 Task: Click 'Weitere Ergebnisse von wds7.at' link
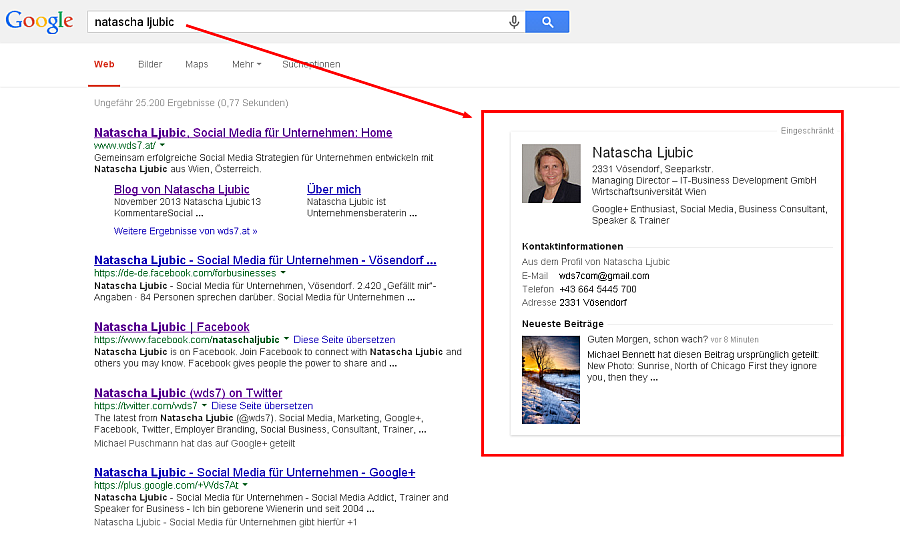tap(185, 231)
